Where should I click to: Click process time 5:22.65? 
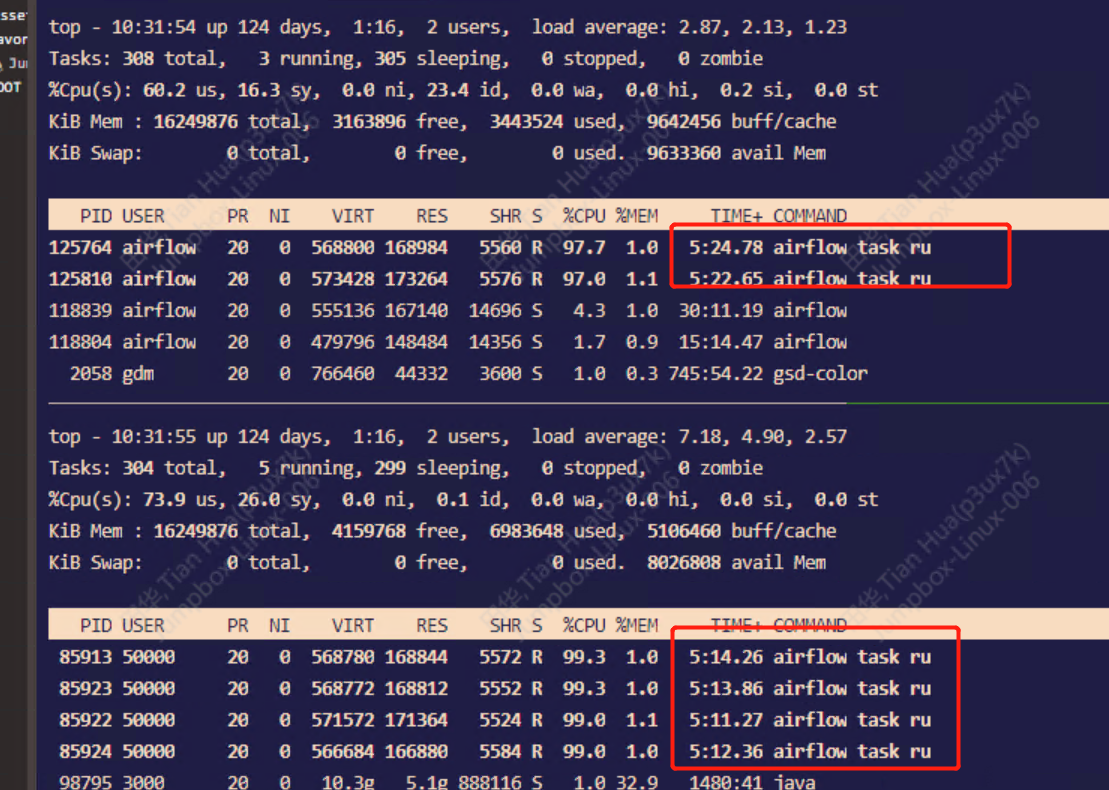pos(726,279)
